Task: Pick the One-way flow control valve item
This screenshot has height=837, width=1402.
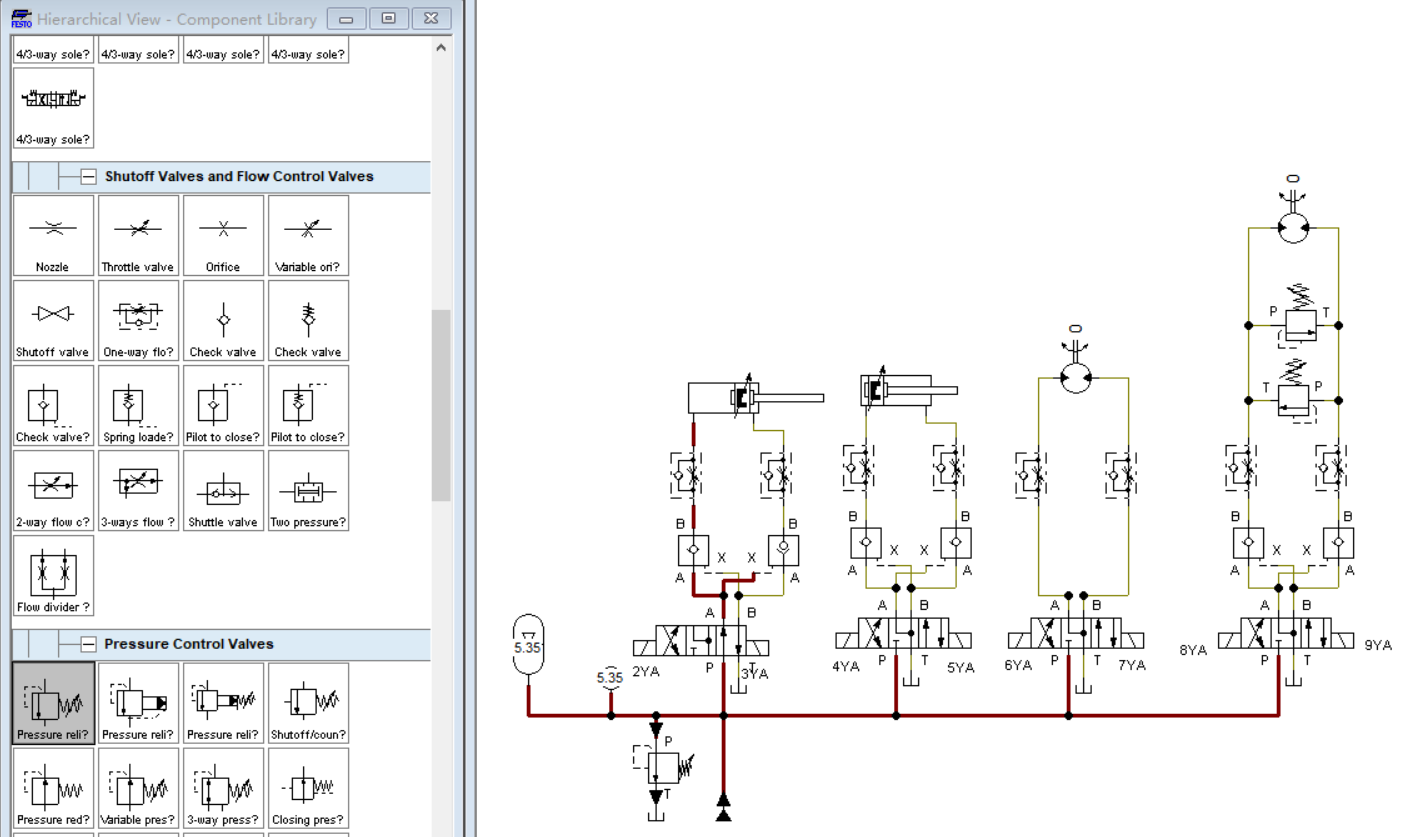Action: [138, 321]
